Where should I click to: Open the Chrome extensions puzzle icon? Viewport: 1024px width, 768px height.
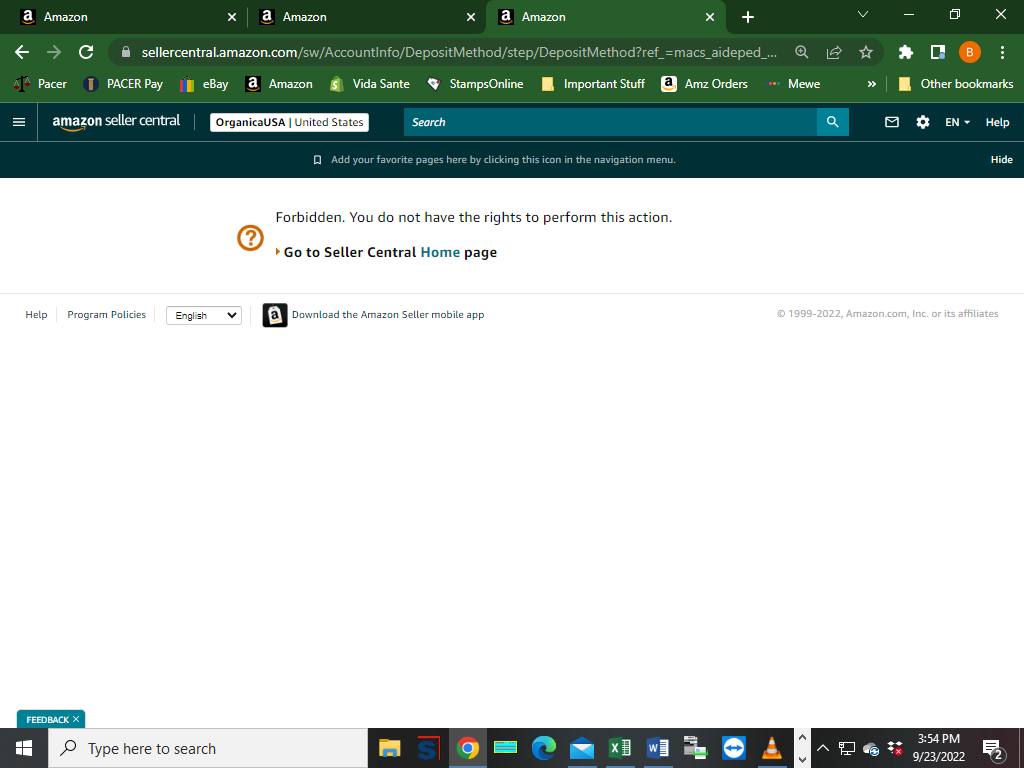tap(904, 51)
